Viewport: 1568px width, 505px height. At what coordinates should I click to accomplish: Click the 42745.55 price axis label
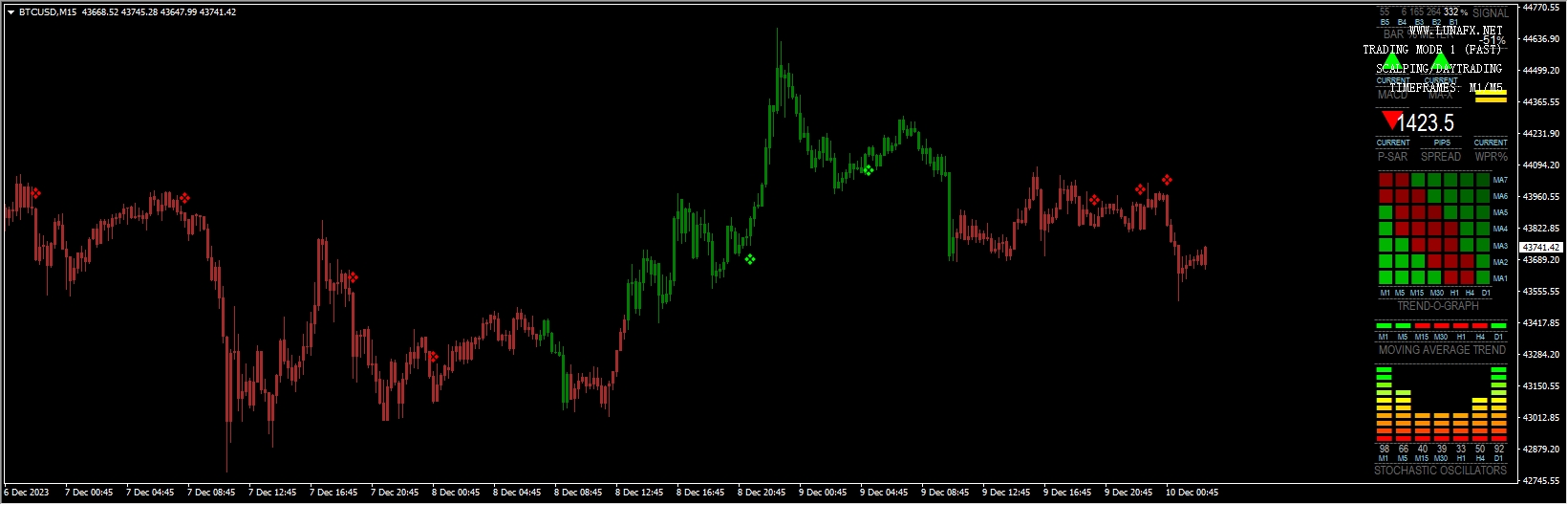click(1541, 480)
